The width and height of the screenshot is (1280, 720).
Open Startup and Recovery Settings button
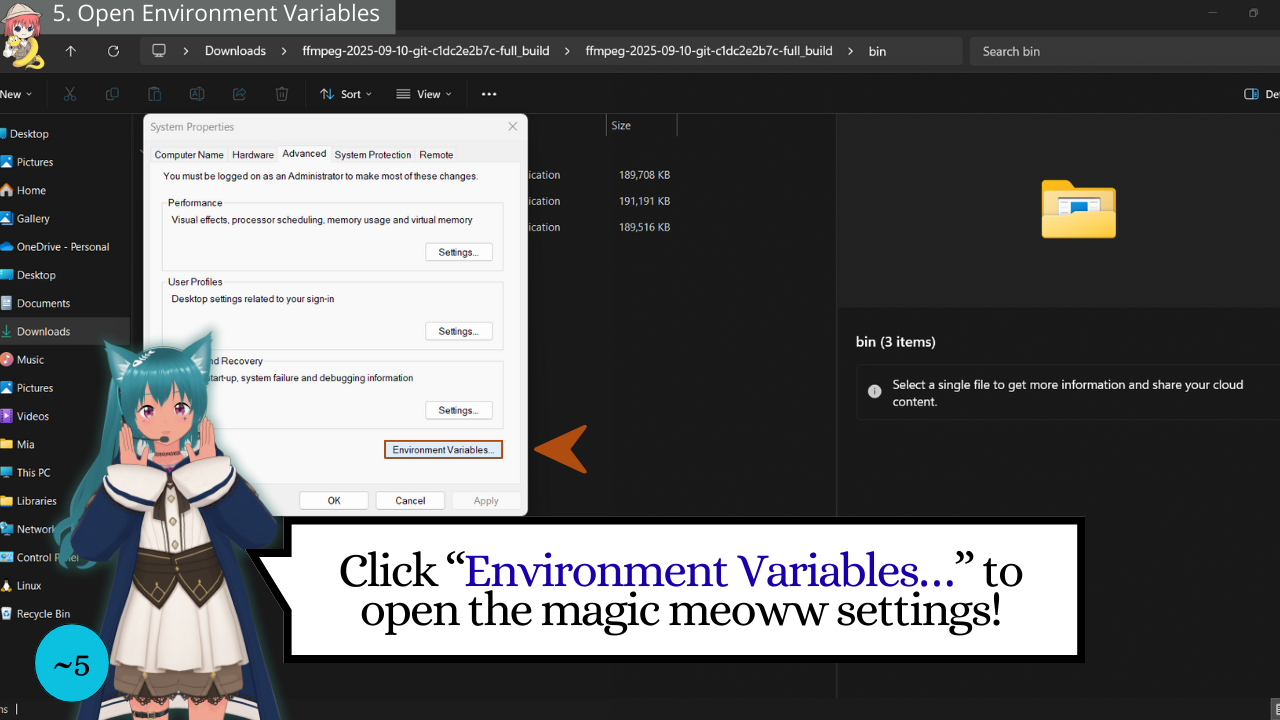pyautogui.click(x=458, y=410)
